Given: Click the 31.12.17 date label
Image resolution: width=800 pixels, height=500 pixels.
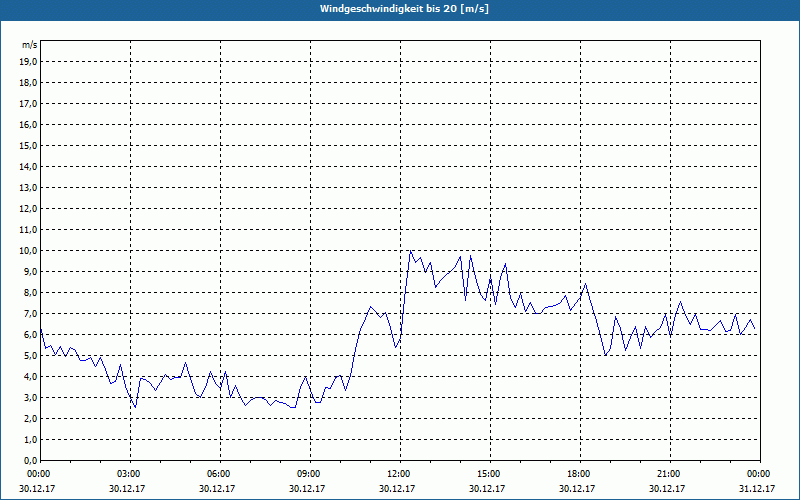Looking at the screenshot, I should (757, 488).
